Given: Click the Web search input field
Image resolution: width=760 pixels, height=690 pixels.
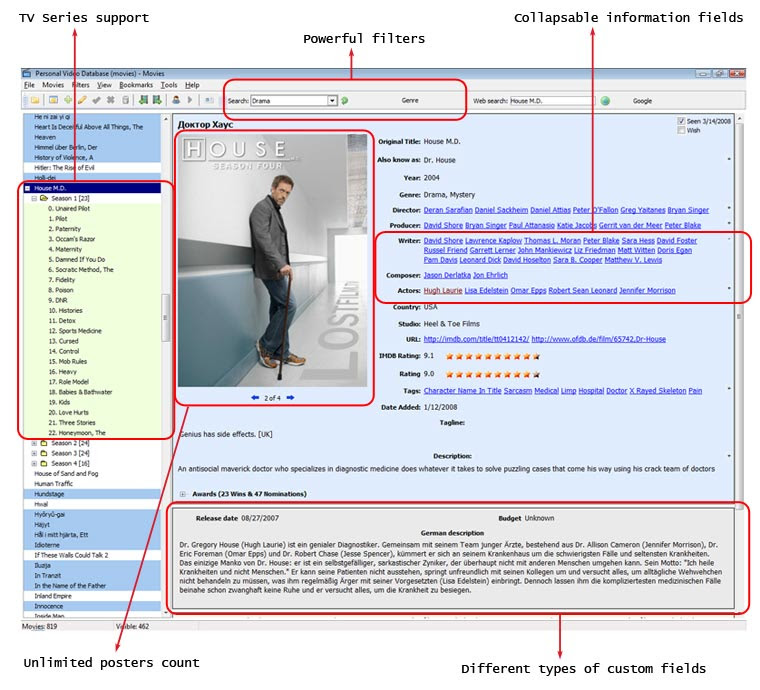Looking at the screenshot, I should tap(552, 101).
